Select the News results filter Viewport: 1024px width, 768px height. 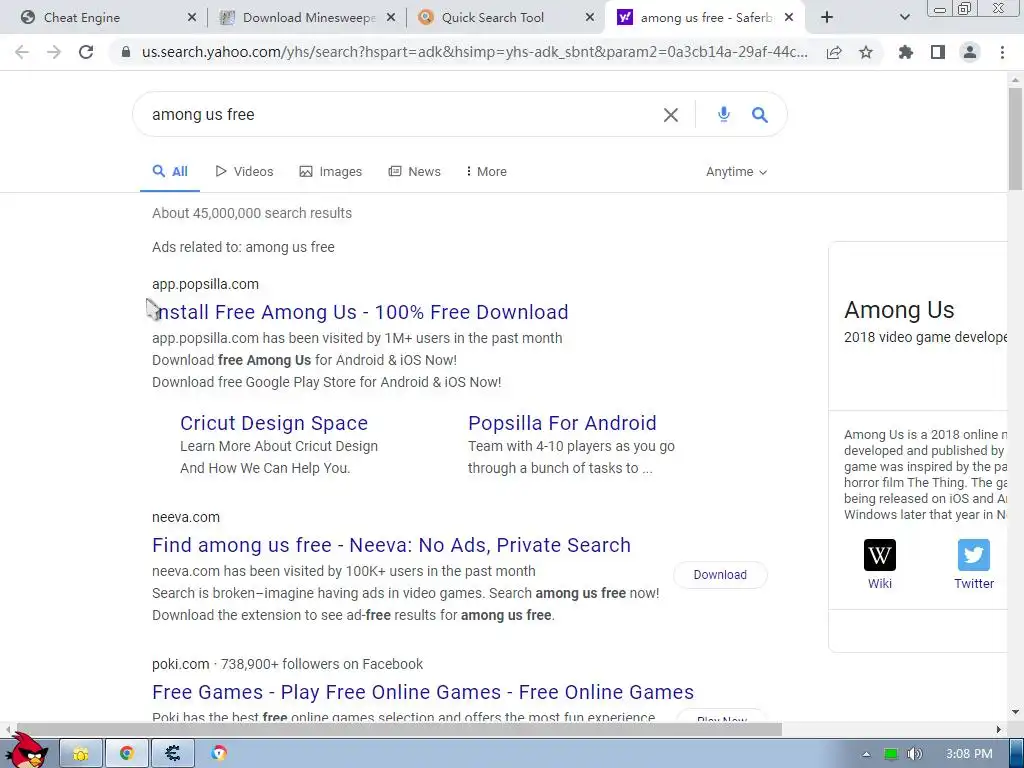coord(415,172)
